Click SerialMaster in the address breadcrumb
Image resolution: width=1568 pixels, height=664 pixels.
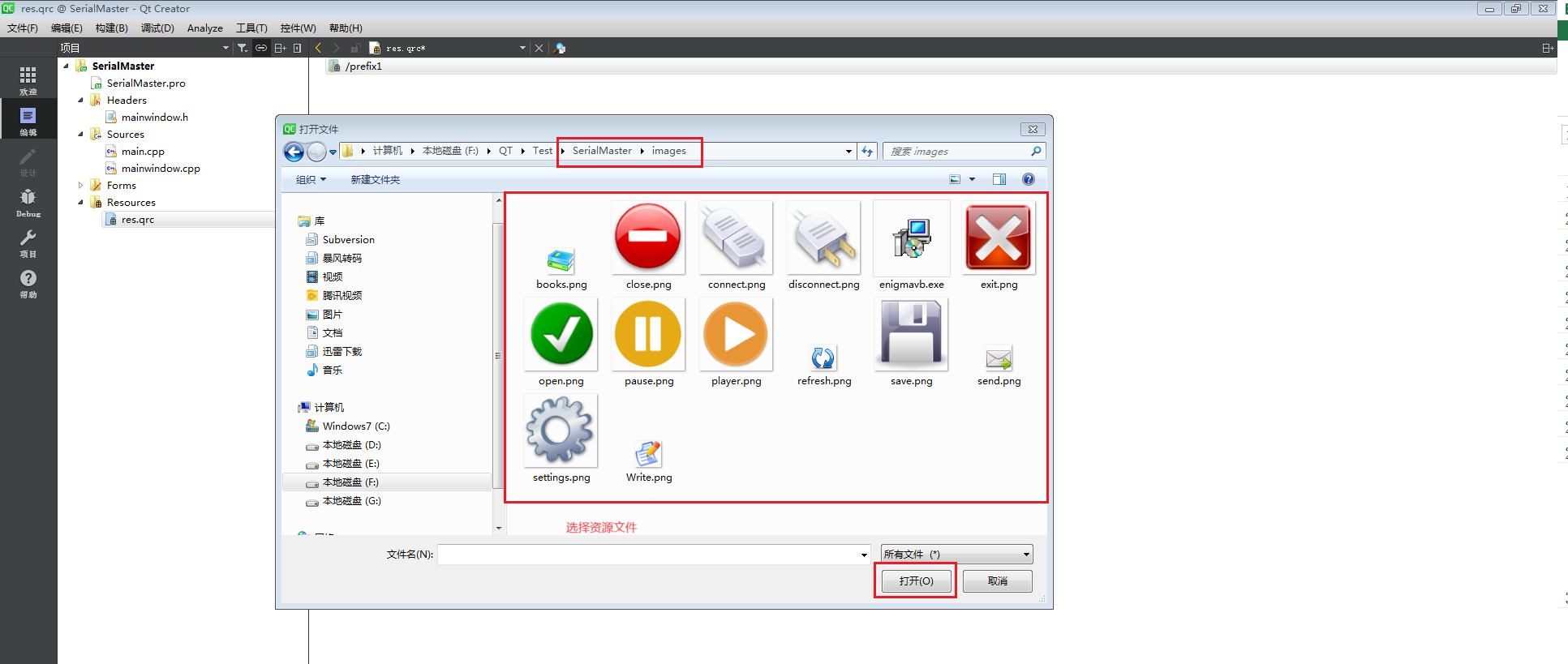tap(602, 151)
